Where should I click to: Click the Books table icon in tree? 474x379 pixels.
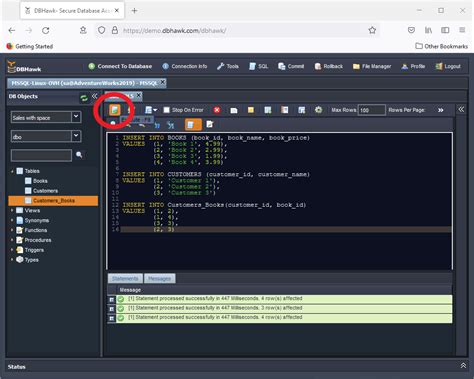click(28, 181)
